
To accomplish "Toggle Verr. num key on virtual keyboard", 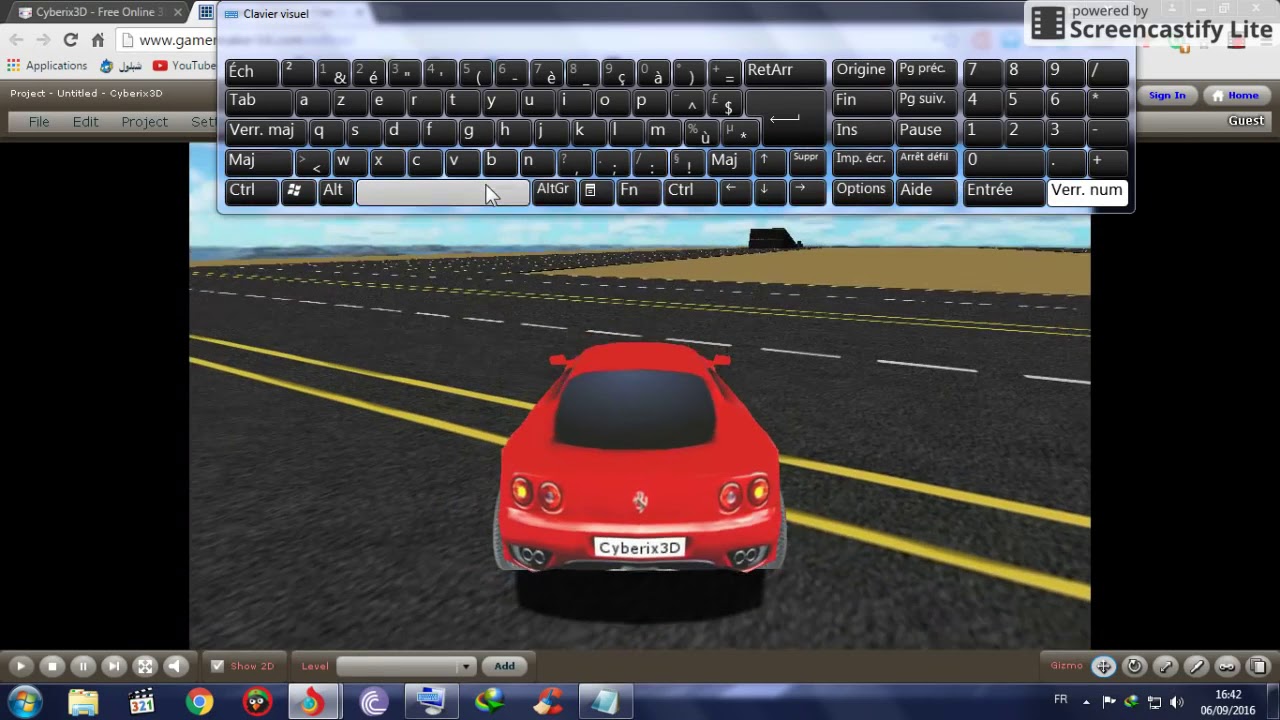I will [1087, 191].
